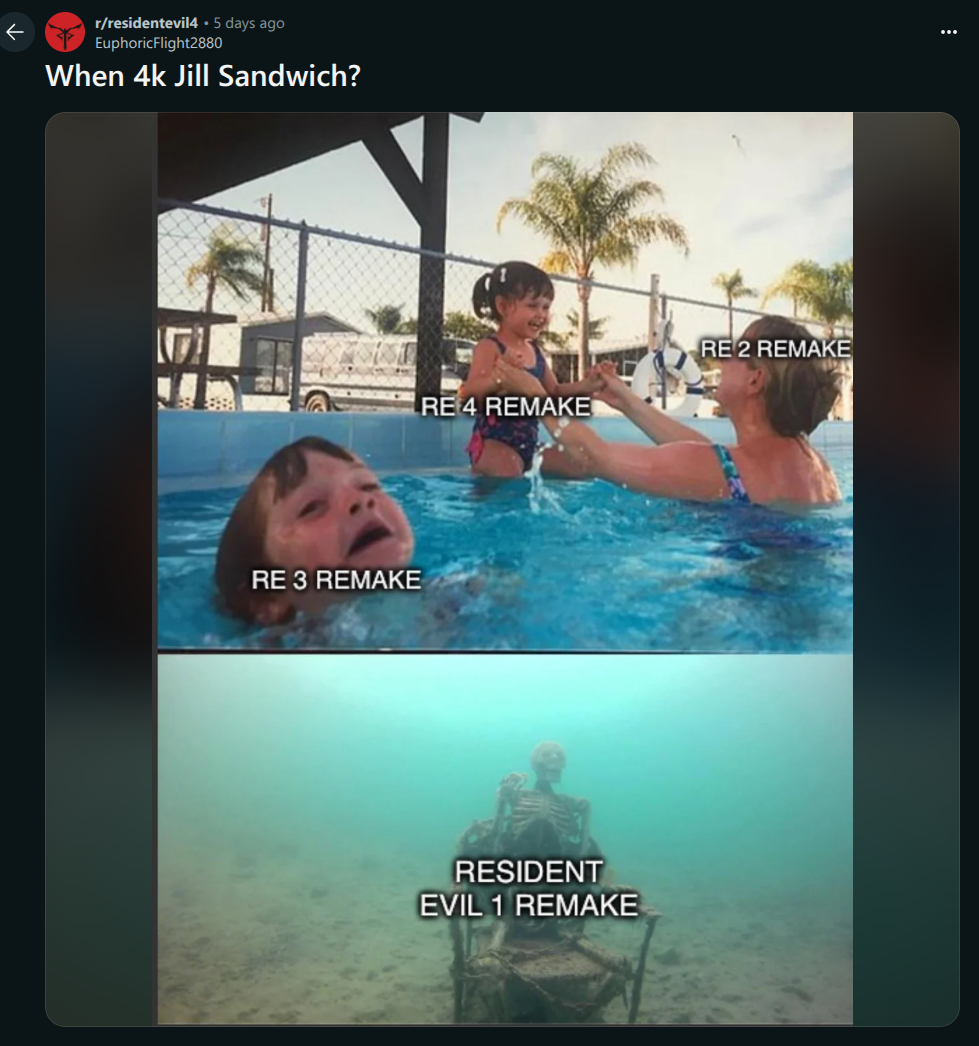
Task: Open EuphoricFlight2880's user profile
Action: [x=159, y=43]
